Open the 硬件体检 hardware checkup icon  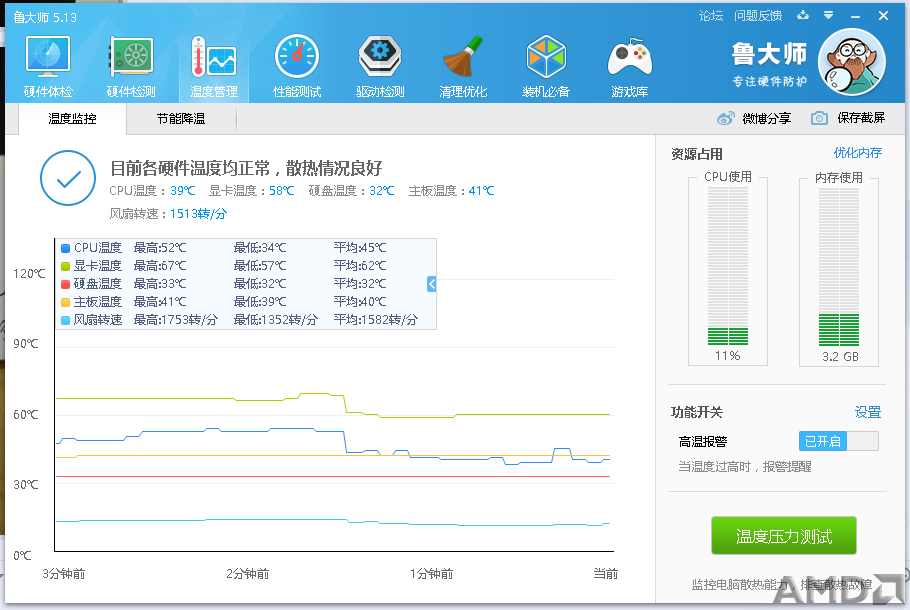tap(48, 56)
